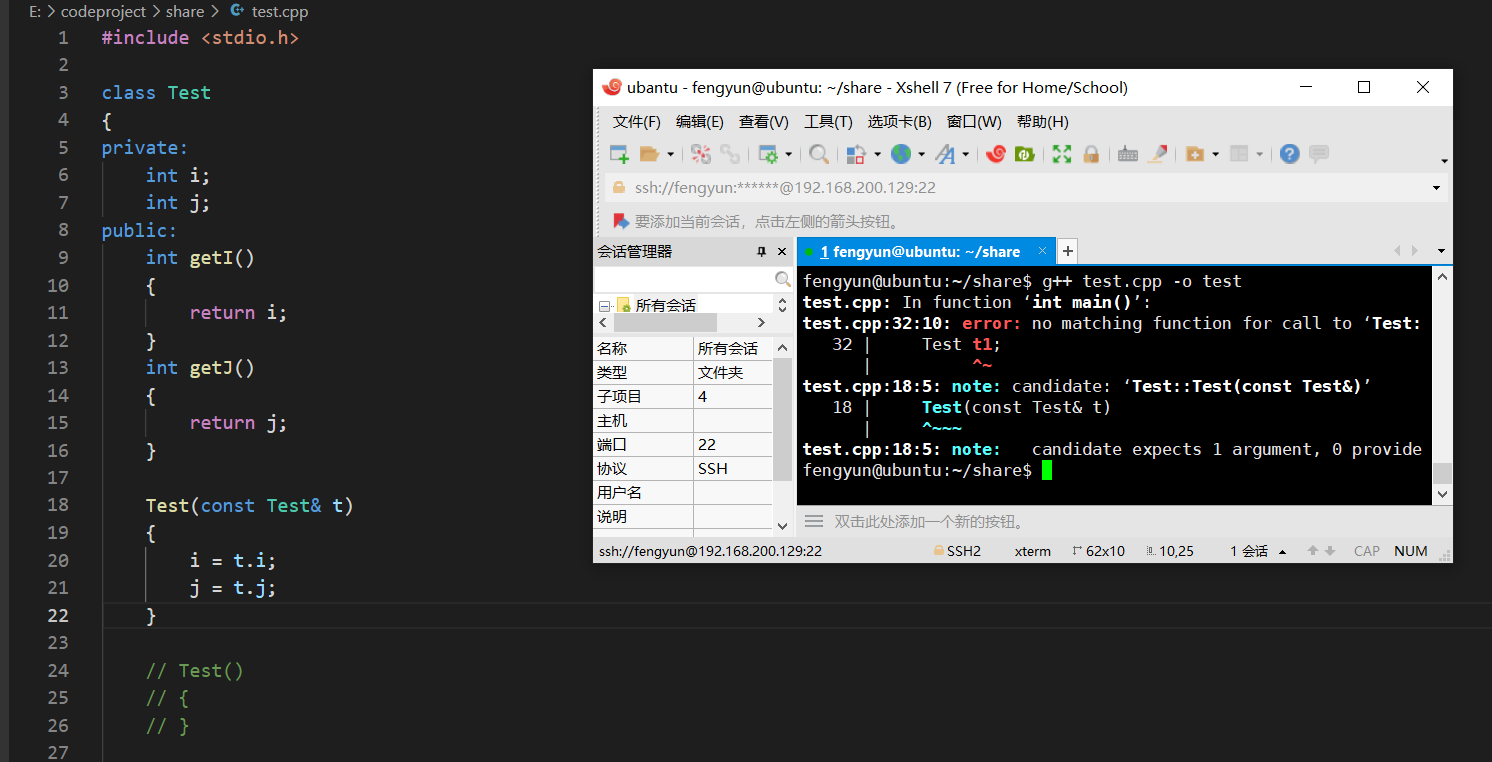Open dropdown arrow next to Open Session folder

click(670, 154)
